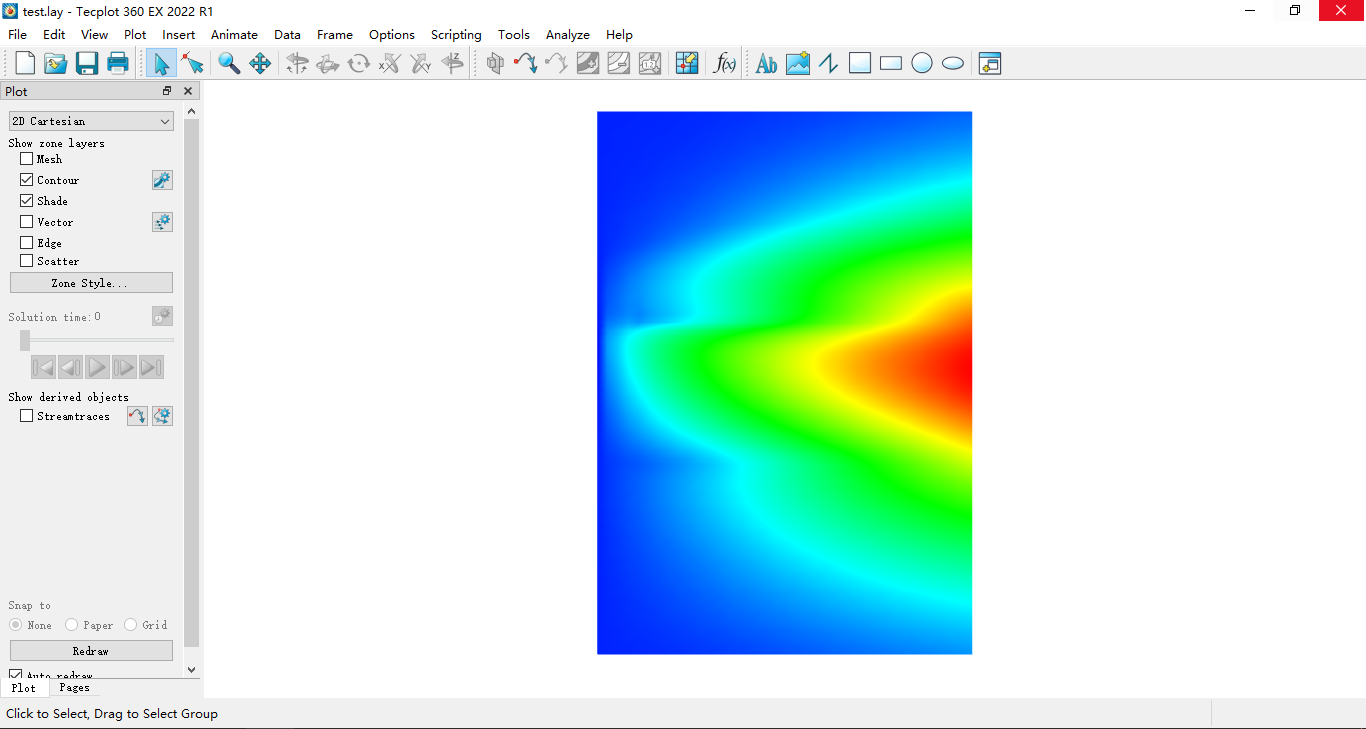
Task: Select the Create Frame tool
Action: coord(990,63)
